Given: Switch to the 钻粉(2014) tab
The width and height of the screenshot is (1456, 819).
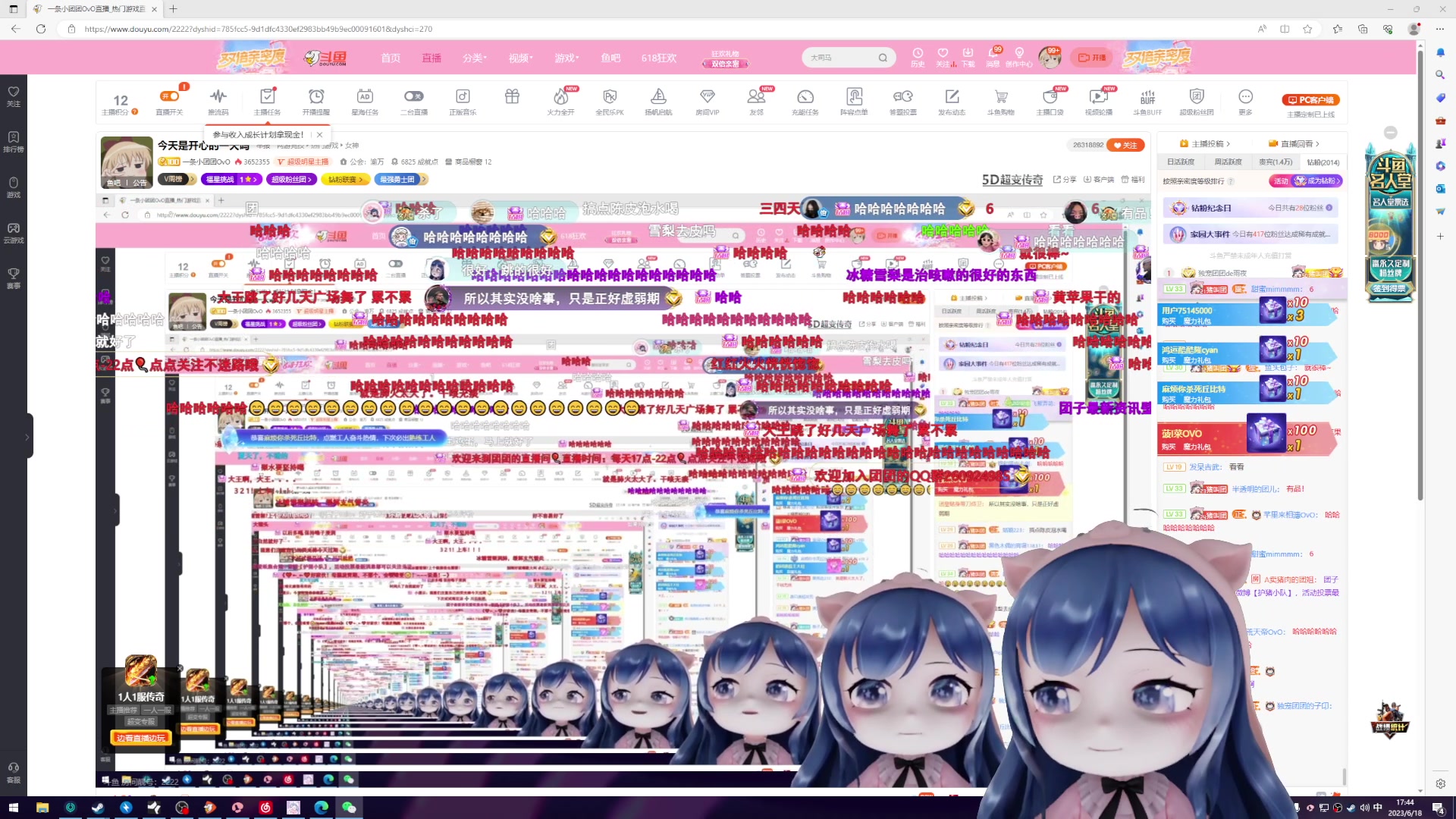Looking at the screenshot, I should pyautogui.click(x=1323, y=162).
